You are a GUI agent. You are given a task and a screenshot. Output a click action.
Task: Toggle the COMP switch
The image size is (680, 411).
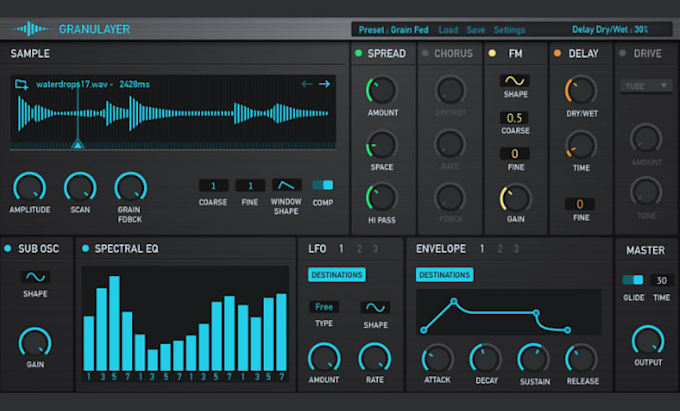323,185
